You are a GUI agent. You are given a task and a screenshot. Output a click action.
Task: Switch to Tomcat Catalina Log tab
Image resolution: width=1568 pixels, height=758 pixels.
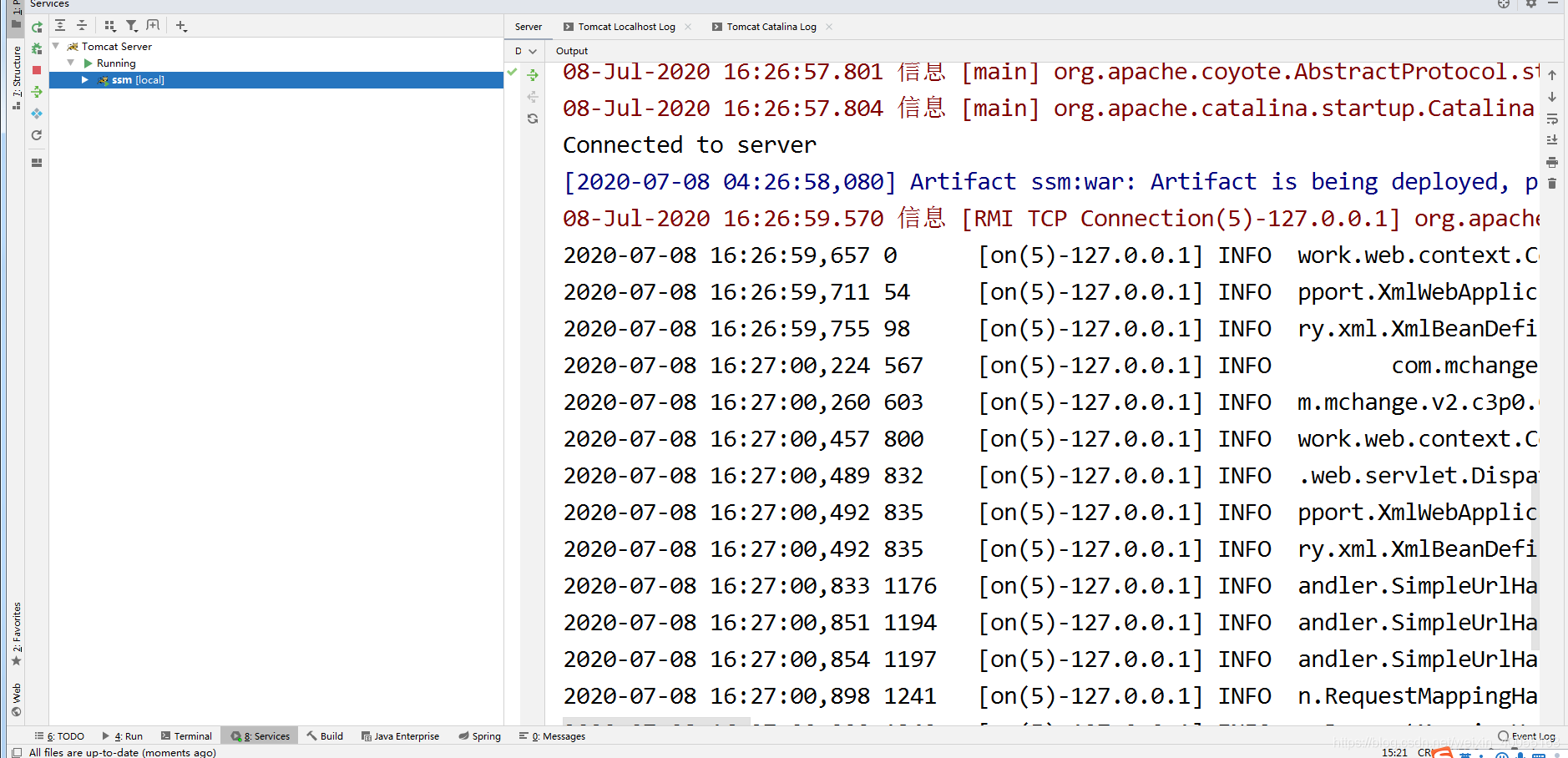coord(771,27)
